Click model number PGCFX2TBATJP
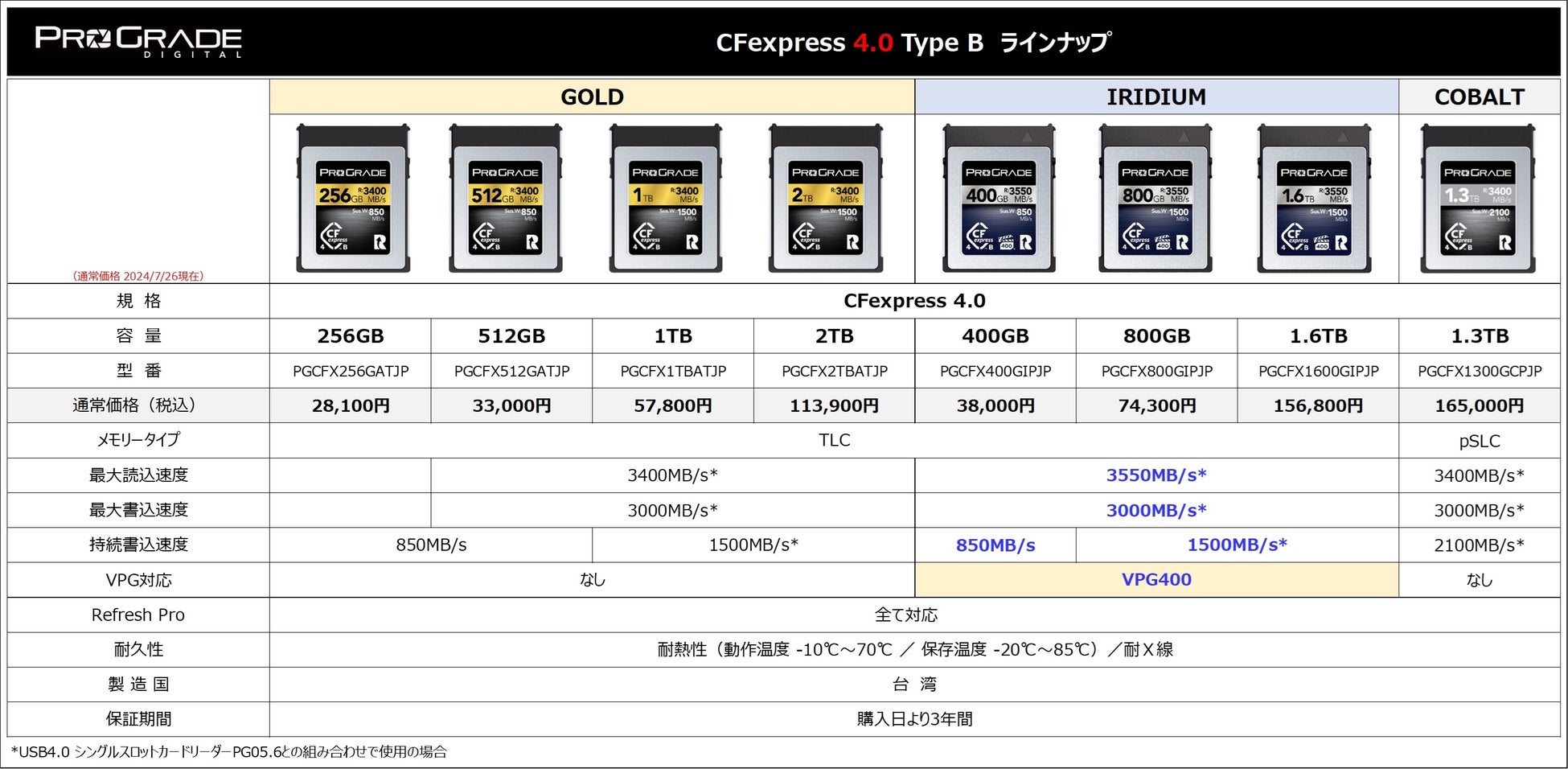Image resolution: width=1568 pixels, height=769 pixels. click(834, 371)
